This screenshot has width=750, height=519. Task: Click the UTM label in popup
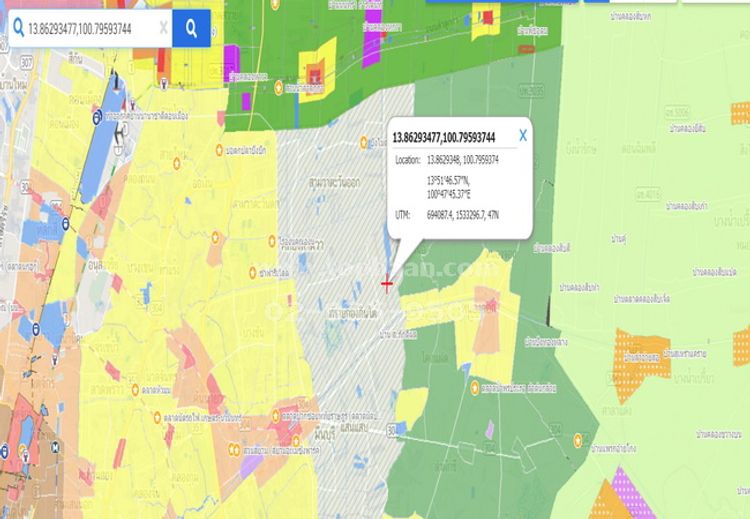point(404,214)
